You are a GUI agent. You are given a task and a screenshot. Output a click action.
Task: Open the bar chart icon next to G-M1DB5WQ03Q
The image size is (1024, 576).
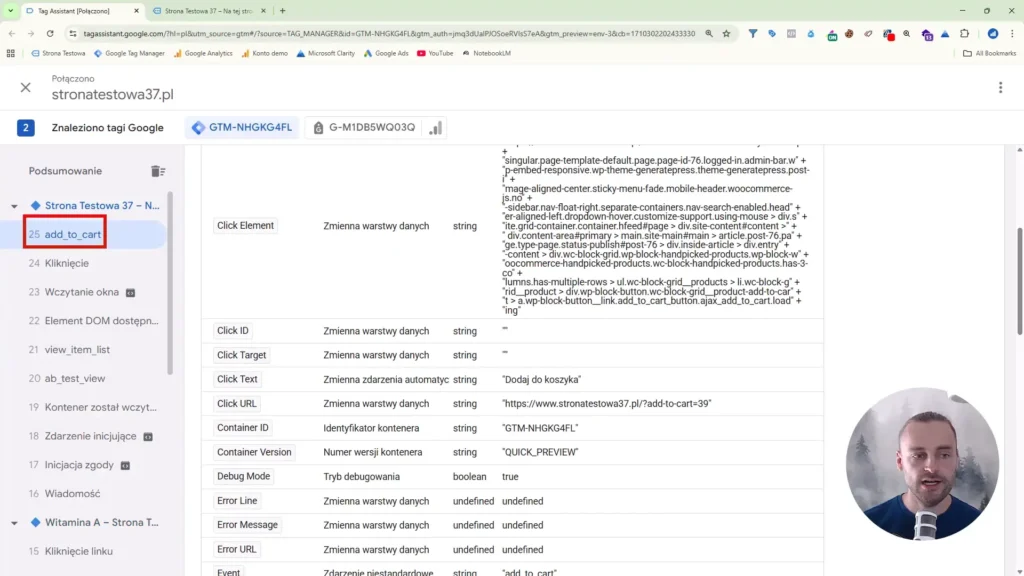tap(436, 127)
